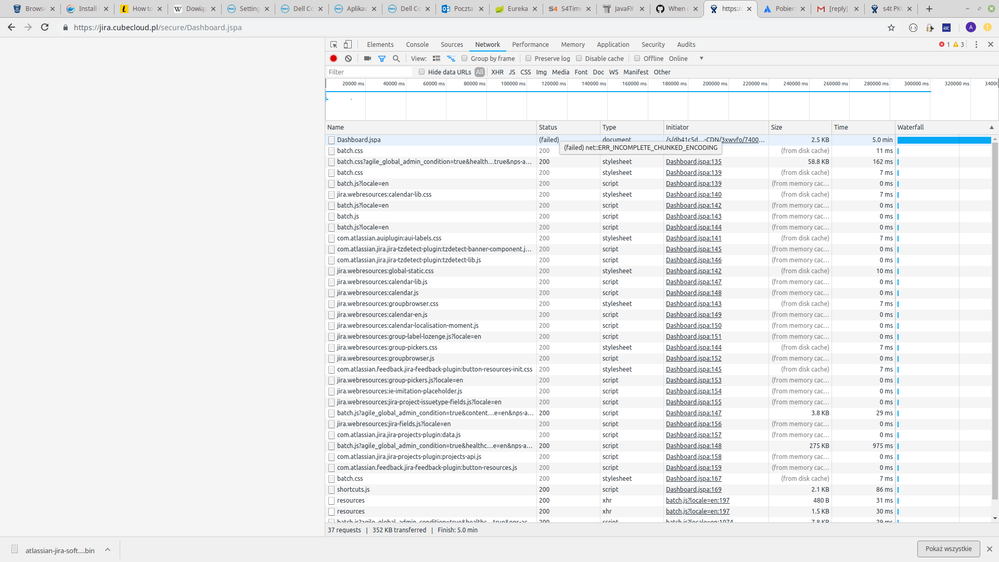Filter requests by CSS type
The height and width of the screenshot is (562, 999).
pyautogui.click(x=526, y=72)
